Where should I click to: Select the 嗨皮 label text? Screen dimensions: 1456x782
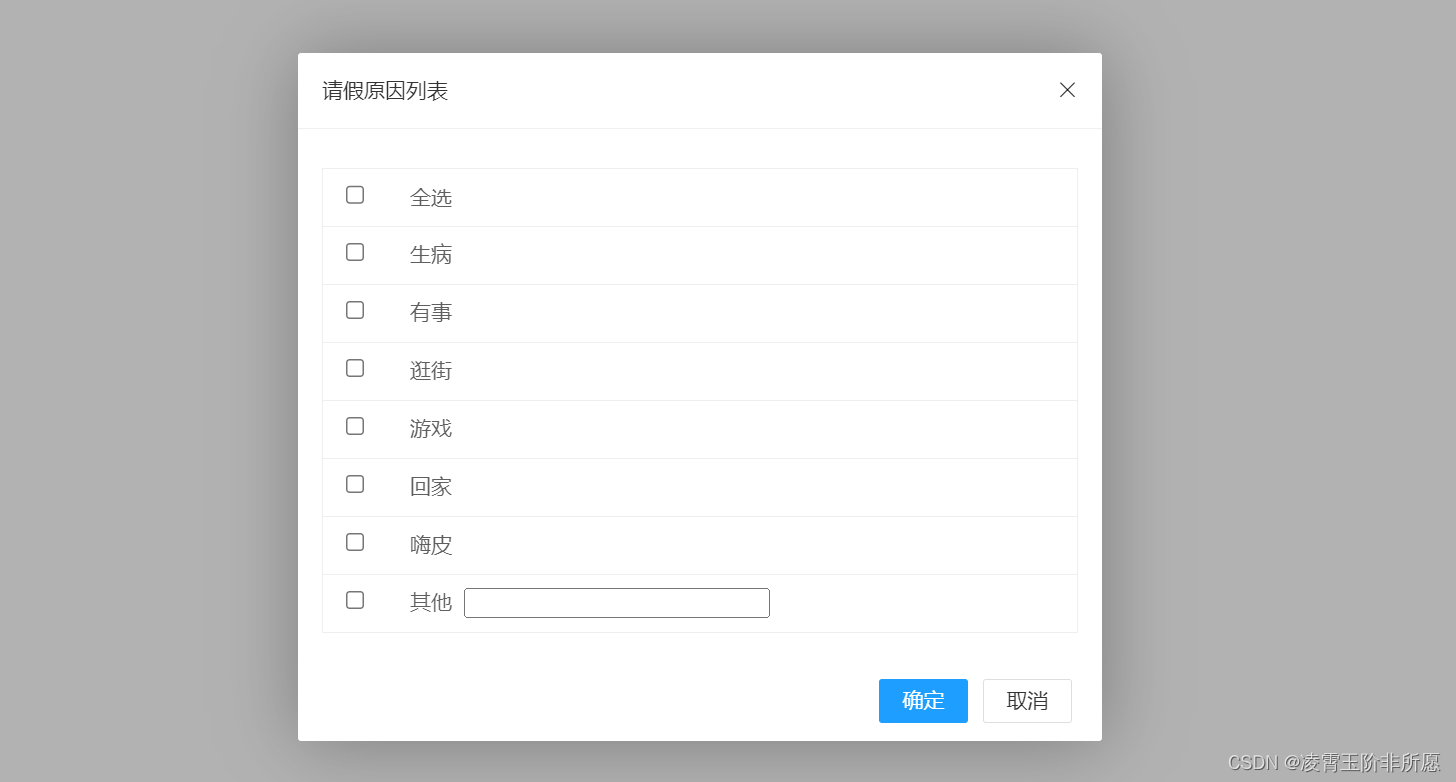pos(431,544)
